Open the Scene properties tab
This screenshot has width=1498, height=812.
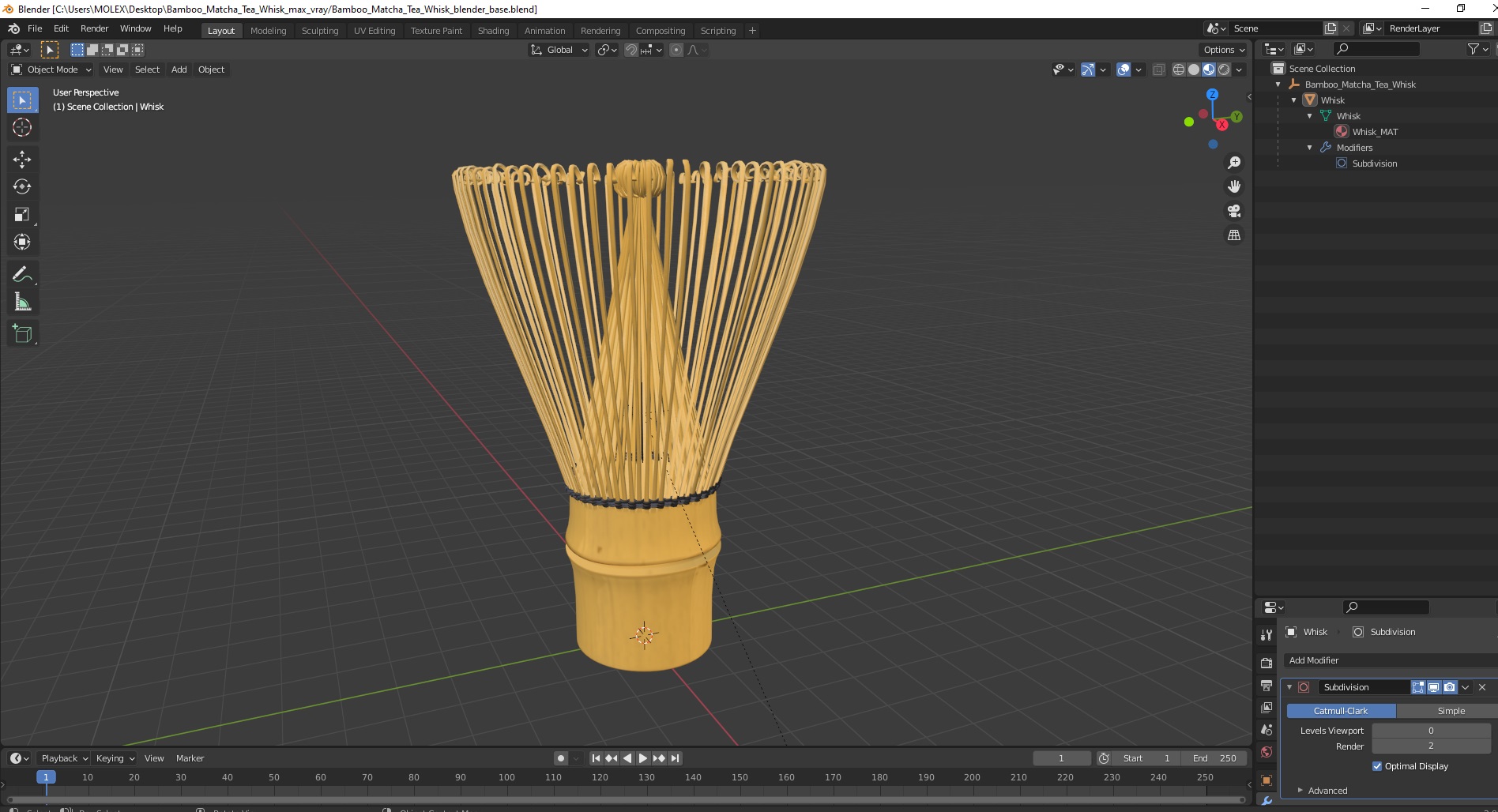(x=1267, y=730)
